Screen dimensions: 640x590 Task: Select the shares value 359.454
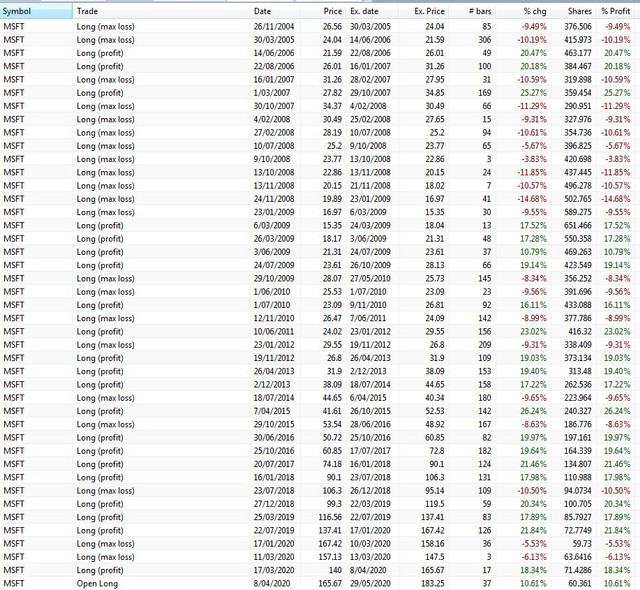point(578,93)
